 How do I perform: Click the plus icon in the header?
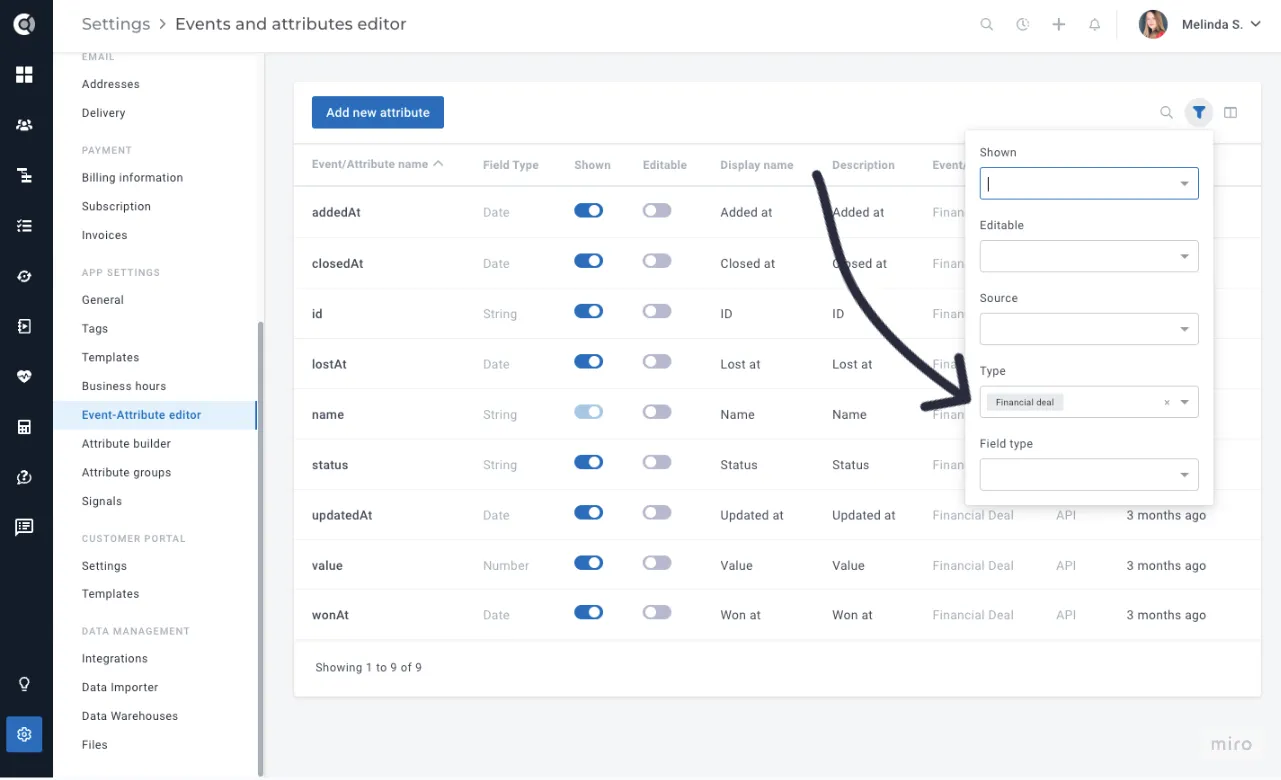(x=1059, y=24)
